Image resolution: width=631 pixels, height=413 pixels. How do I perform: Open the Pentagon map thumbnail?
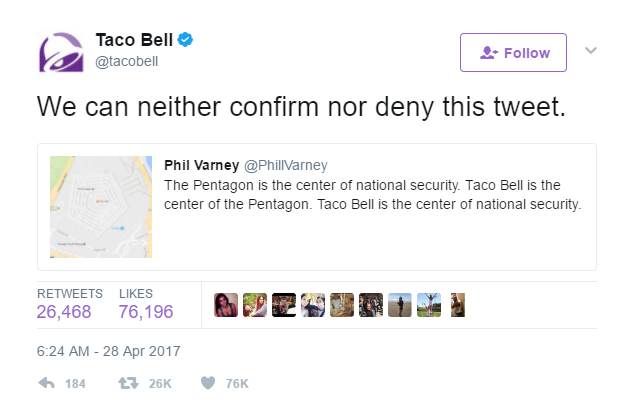101,207
